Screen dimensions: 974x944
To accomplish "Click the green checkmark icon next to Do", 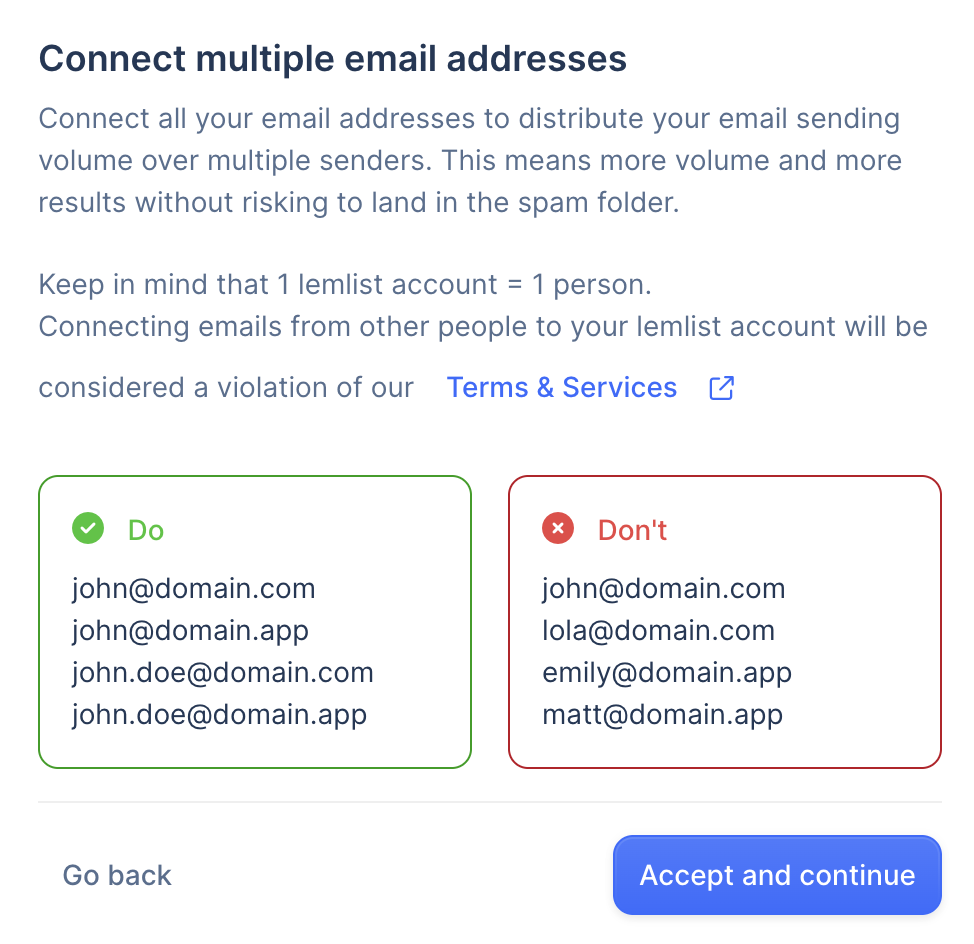I will coord(88,529).
